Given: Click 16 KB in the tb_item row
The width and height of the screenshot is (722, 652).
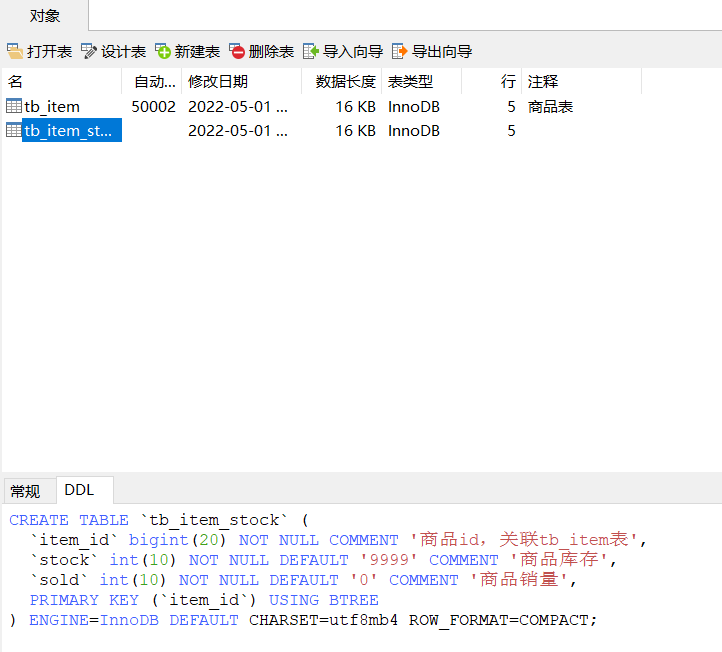Looking at the screenshot, I should 355,107.
